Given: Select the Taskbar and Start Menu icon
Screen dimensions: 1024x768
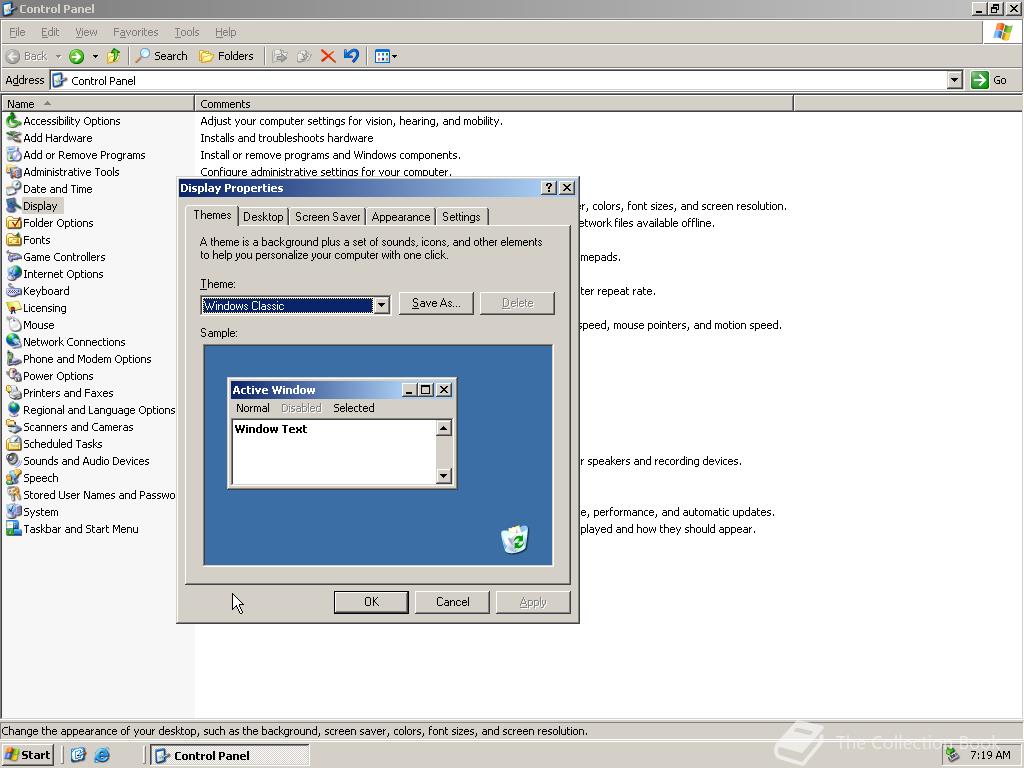Looking at the screenshot, I should pyautogui.click(x=14, y=528).
